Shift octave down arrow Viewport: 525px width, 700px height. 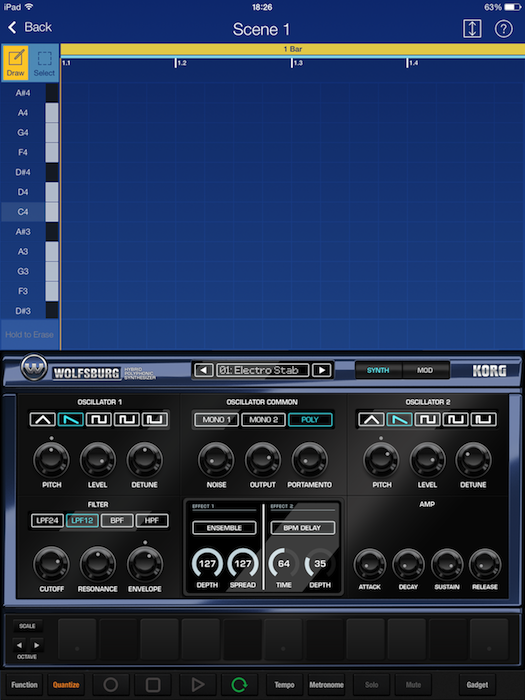tap(19, 645)
